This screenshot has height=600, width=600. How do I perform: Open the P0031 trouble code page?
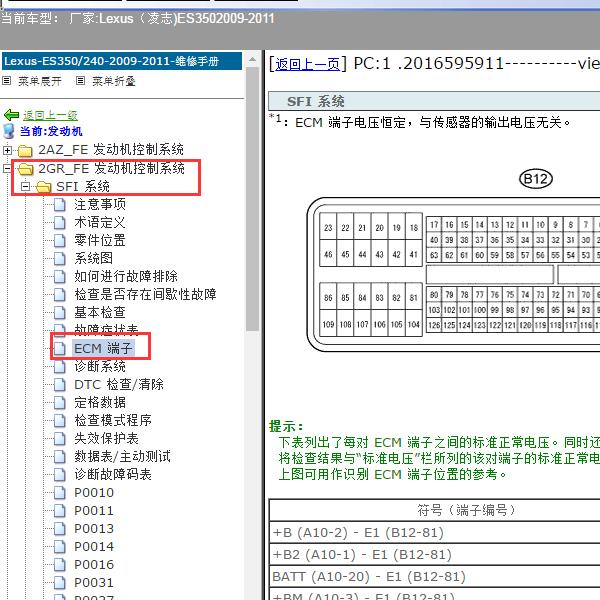pos(94,582)
